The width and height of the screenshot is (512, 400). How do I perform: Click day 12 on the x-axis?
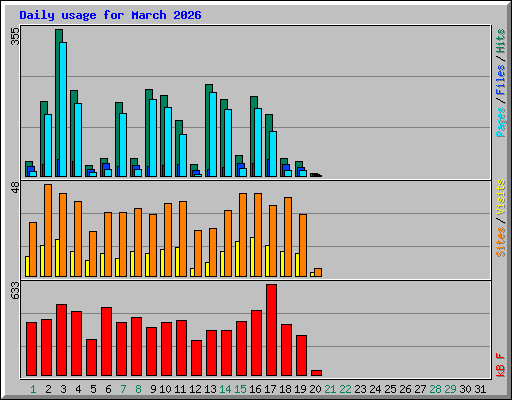click(195, 389)
